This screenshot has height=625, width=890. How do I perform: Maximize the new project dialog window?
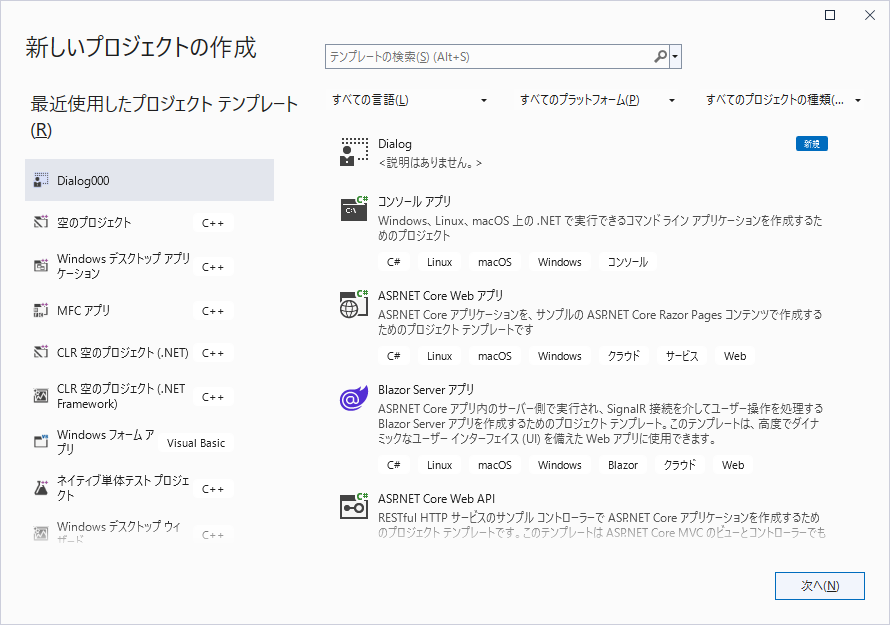click(830, 15)
